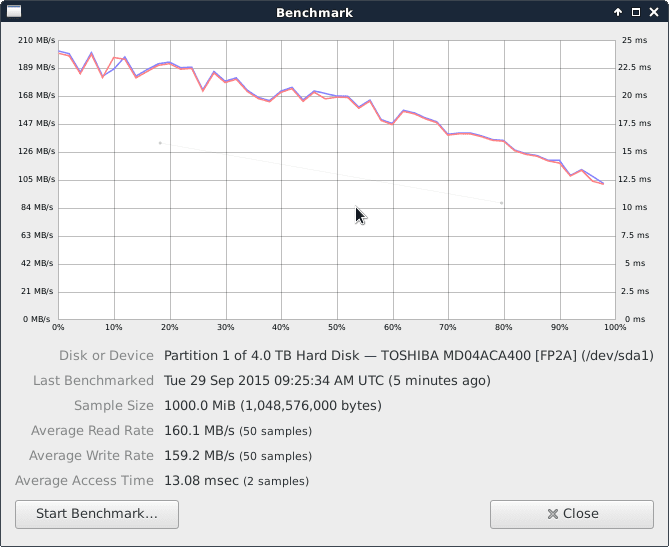Click the "160.1 MB/s" read rate value
669x547 pixels.
199,431
